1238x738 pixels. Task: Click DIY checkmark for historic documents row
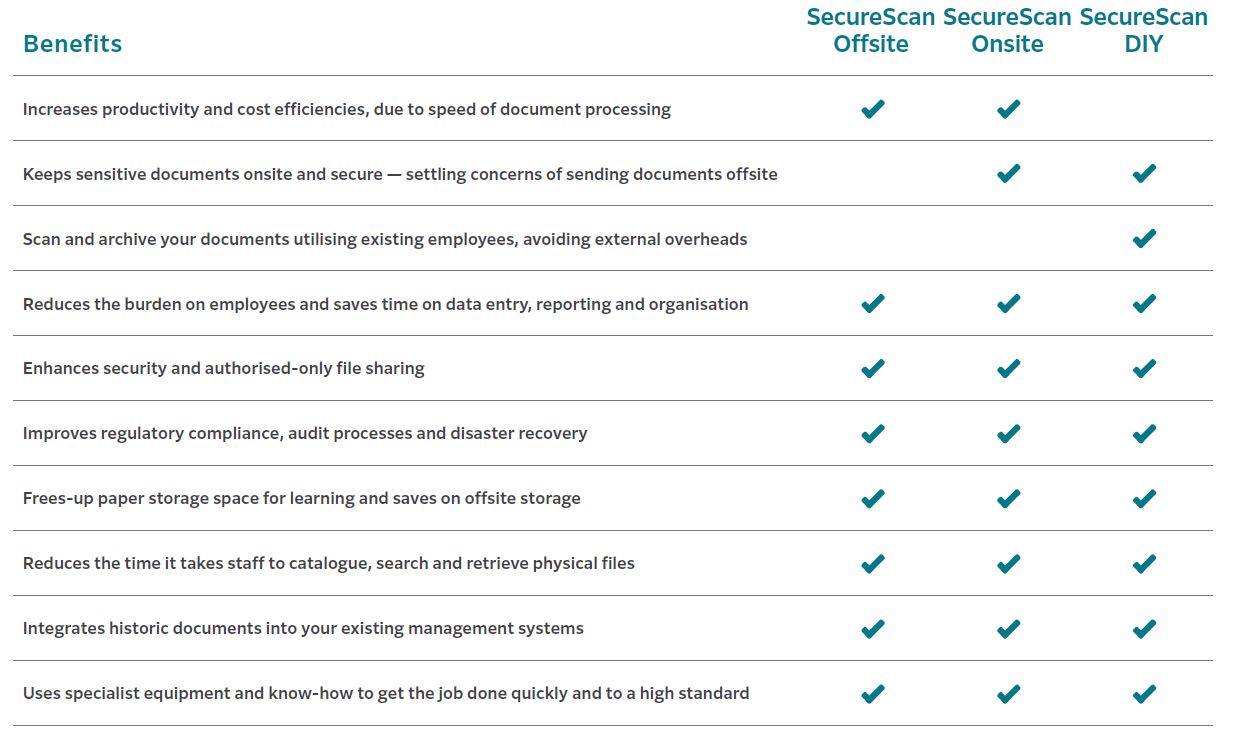coord(1144,629)
